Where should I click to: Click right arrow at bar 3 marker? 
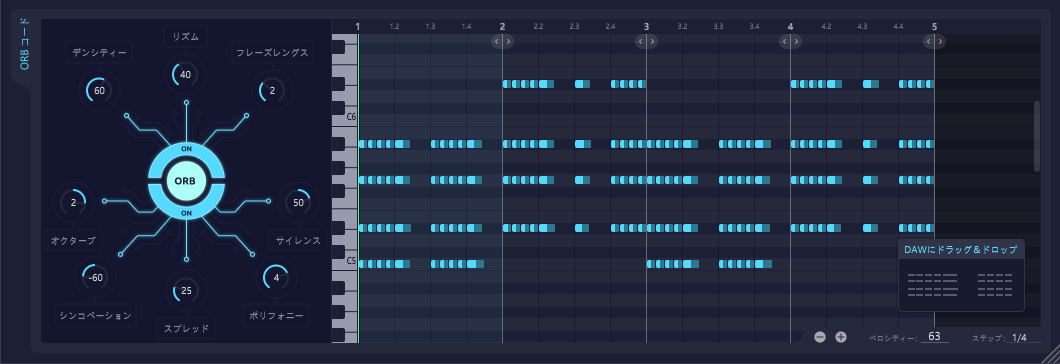click(x=652, y=42)
